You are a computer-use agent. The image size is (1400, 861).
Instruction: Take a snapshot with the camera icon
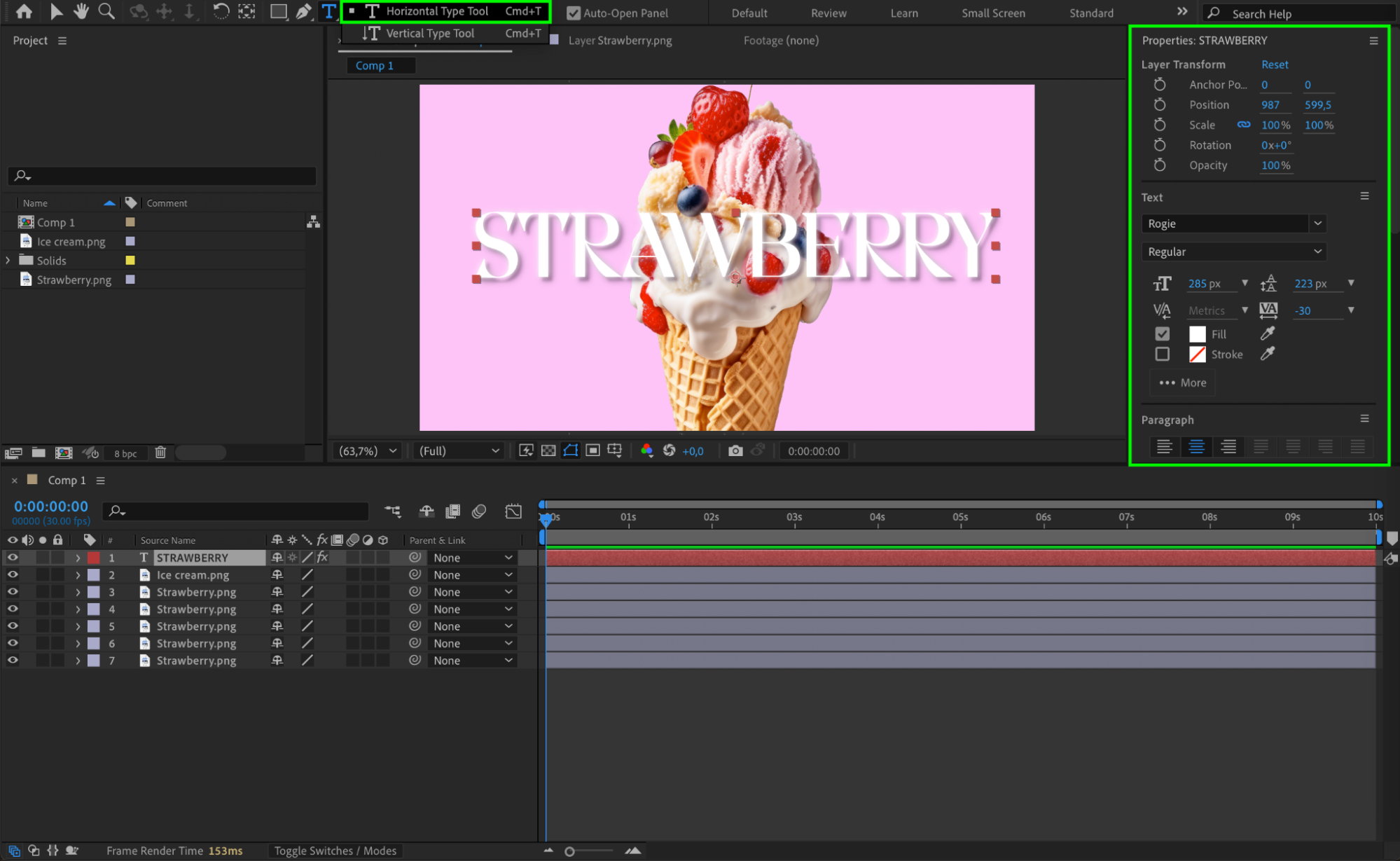(735, 450)
